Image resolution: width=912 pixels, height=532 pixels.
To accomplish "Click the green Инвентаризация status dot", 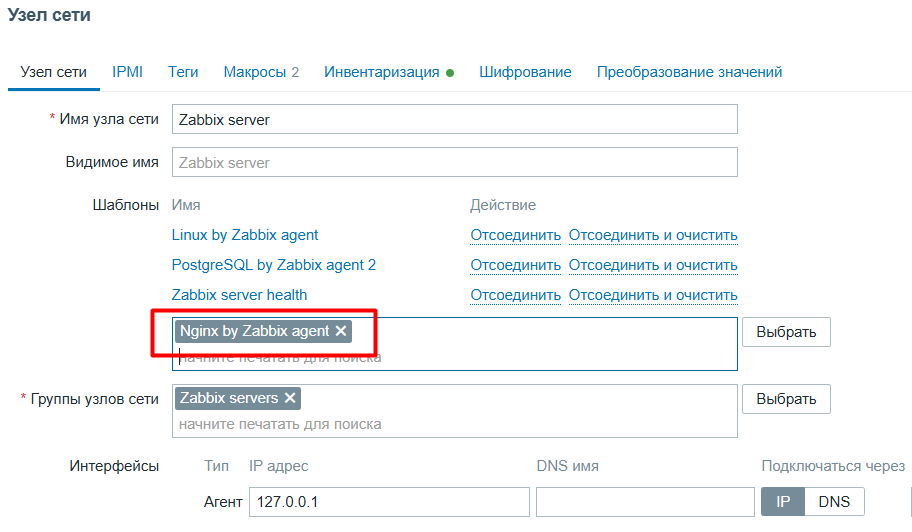I will pos(450,73).
